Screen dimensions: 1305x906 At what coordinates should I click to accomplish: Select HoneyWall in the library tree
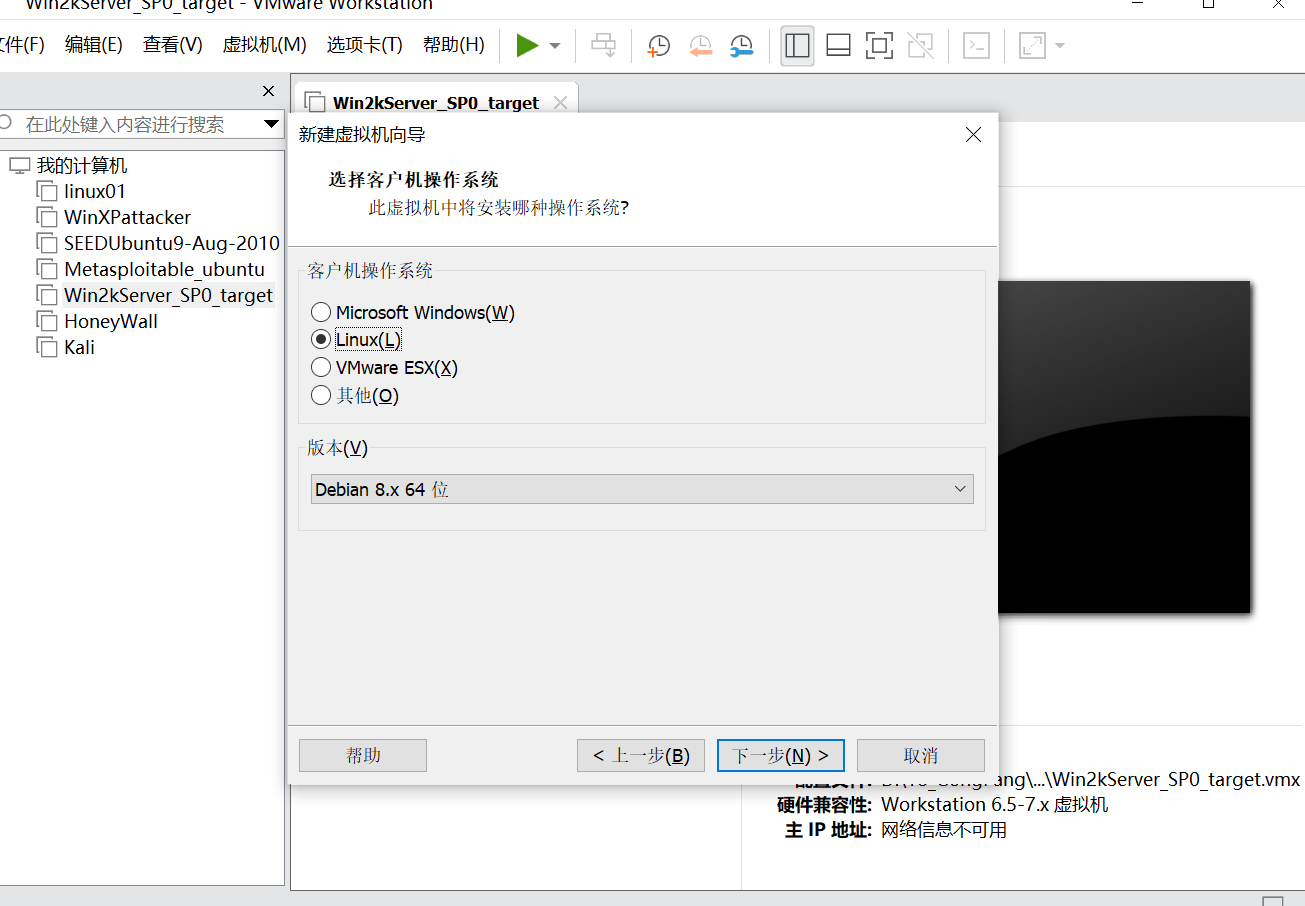coord(111,321)
